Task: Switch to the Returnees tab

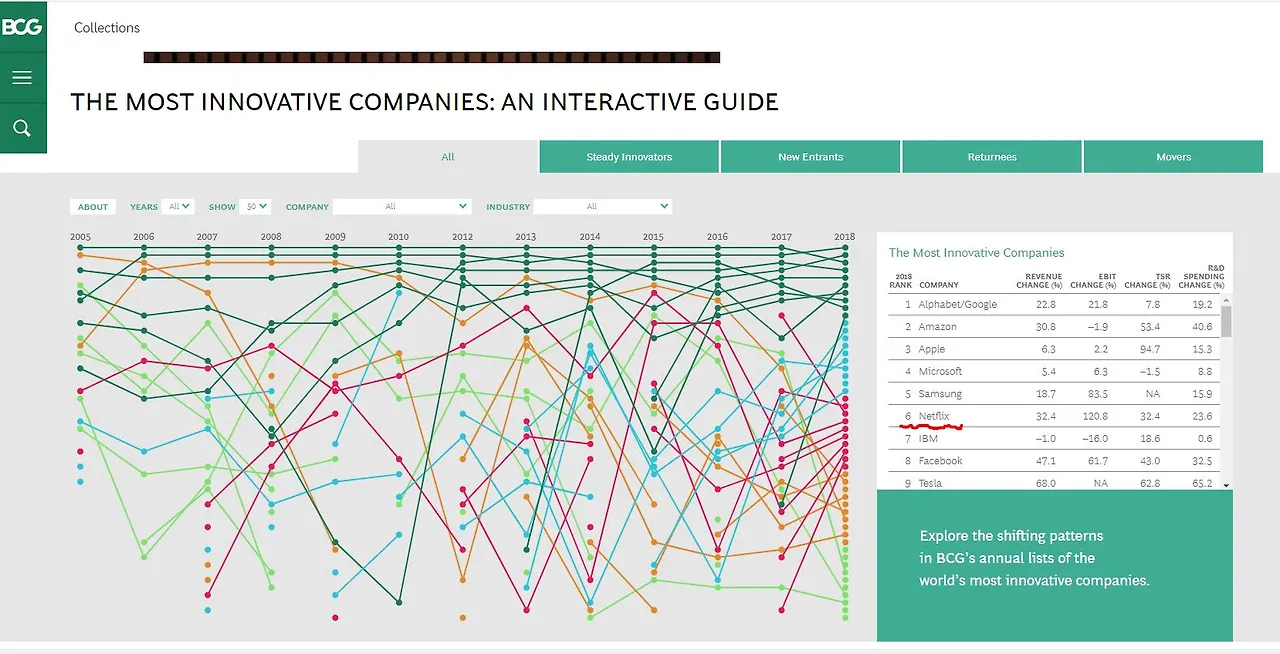Action: coord(992,157)
